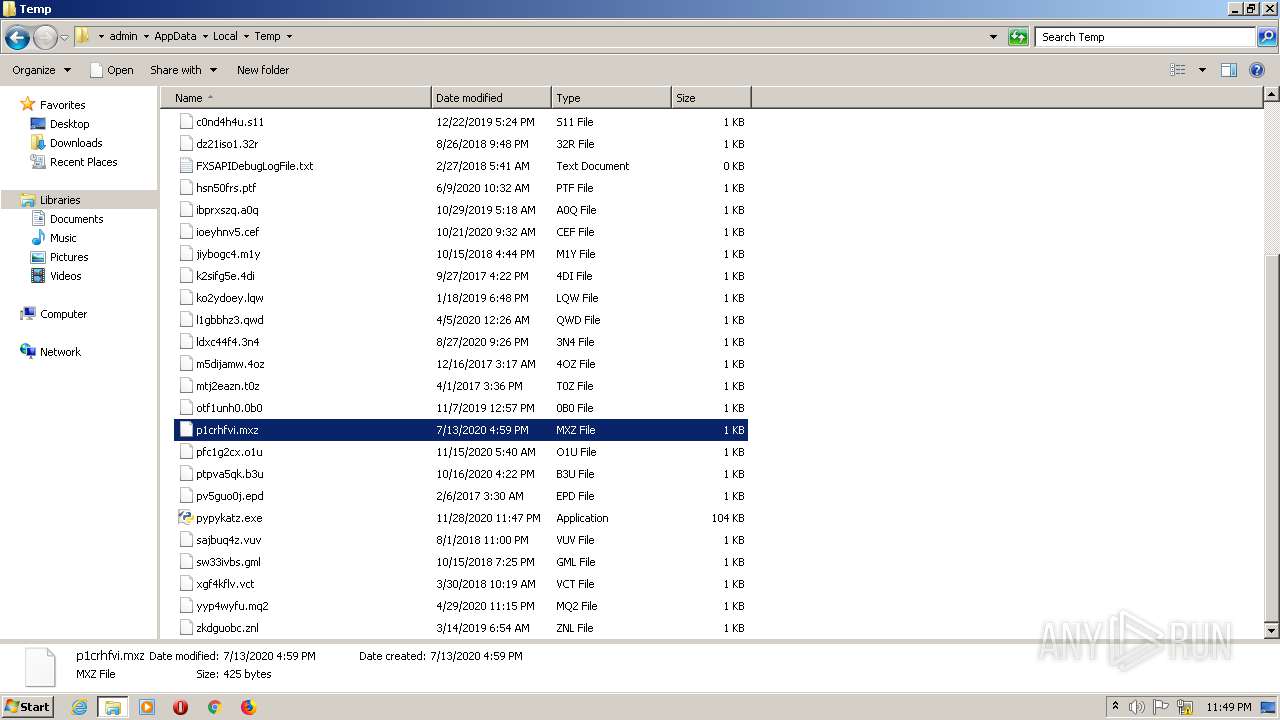This screenshot has height=720, width=1280.
Task: Select Libraries in the navigation pane
Action: click(x=60, y=200)
